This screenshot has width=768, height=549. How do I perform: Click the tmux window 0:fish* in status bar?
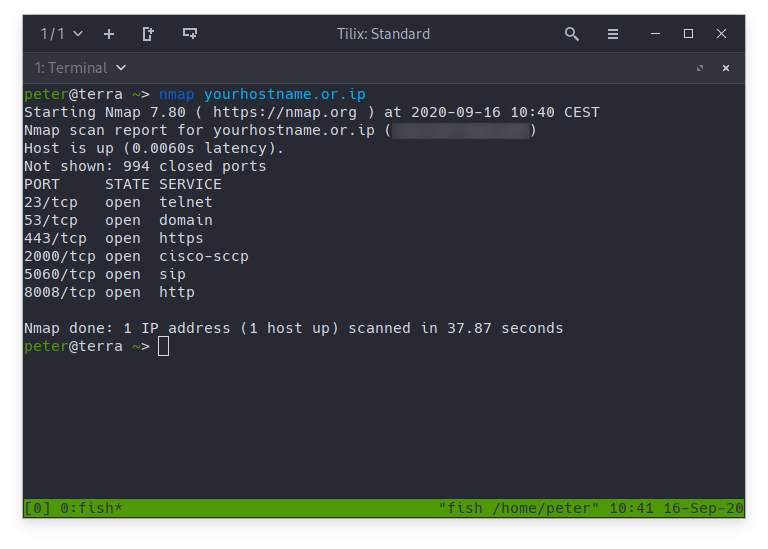[91, 508]
